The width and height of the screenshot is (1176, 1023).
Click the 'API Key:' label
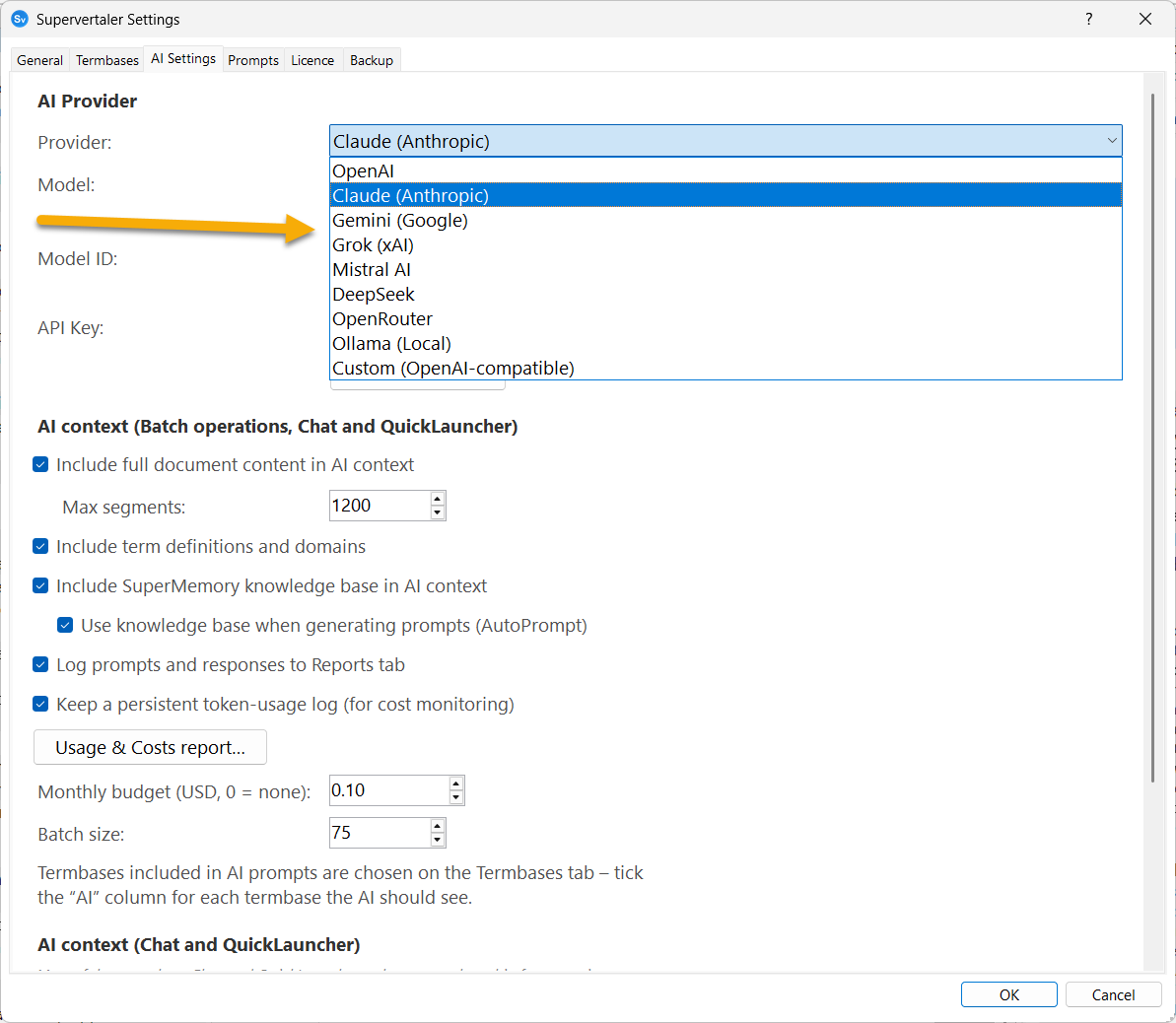71,328
